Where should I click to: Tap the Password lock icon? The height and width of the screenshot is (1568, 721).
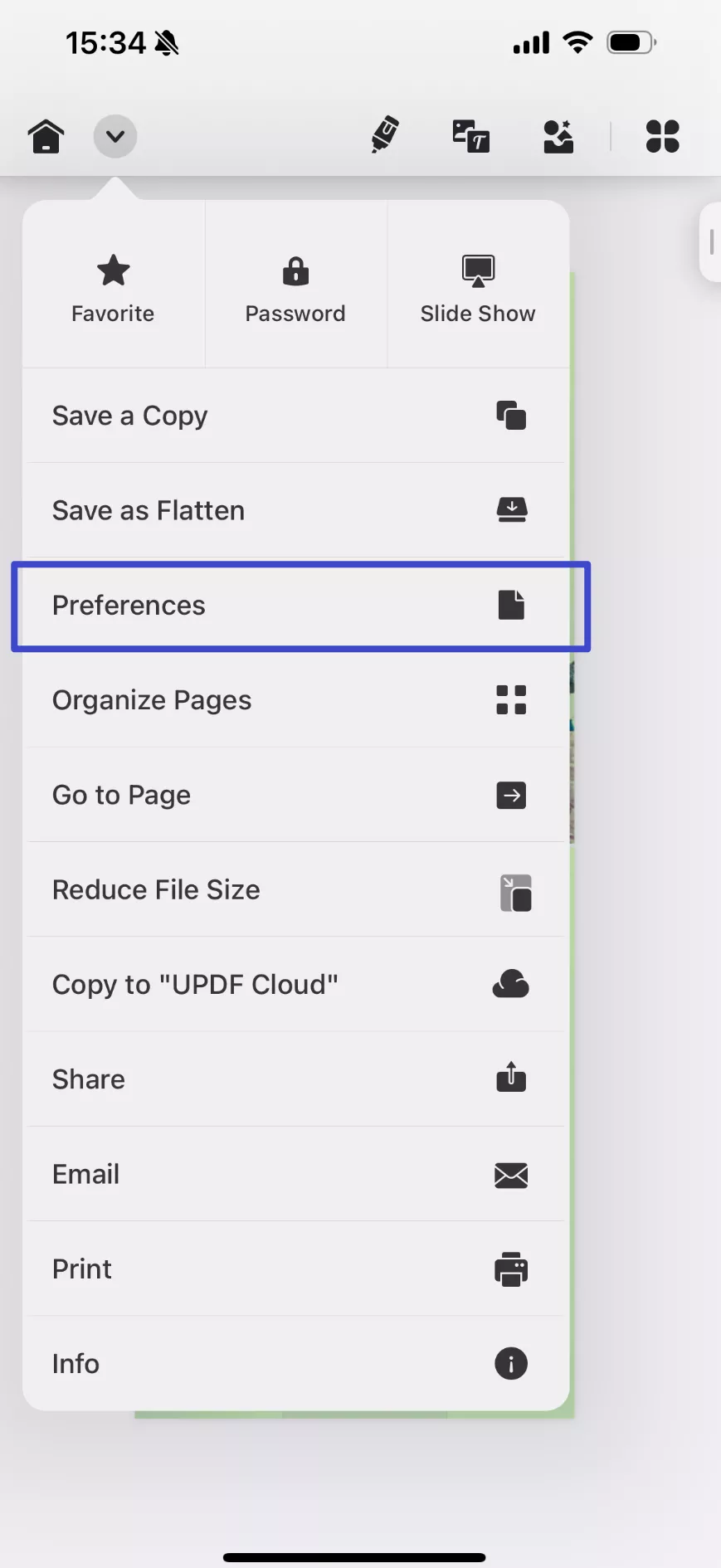click(295, 270)
